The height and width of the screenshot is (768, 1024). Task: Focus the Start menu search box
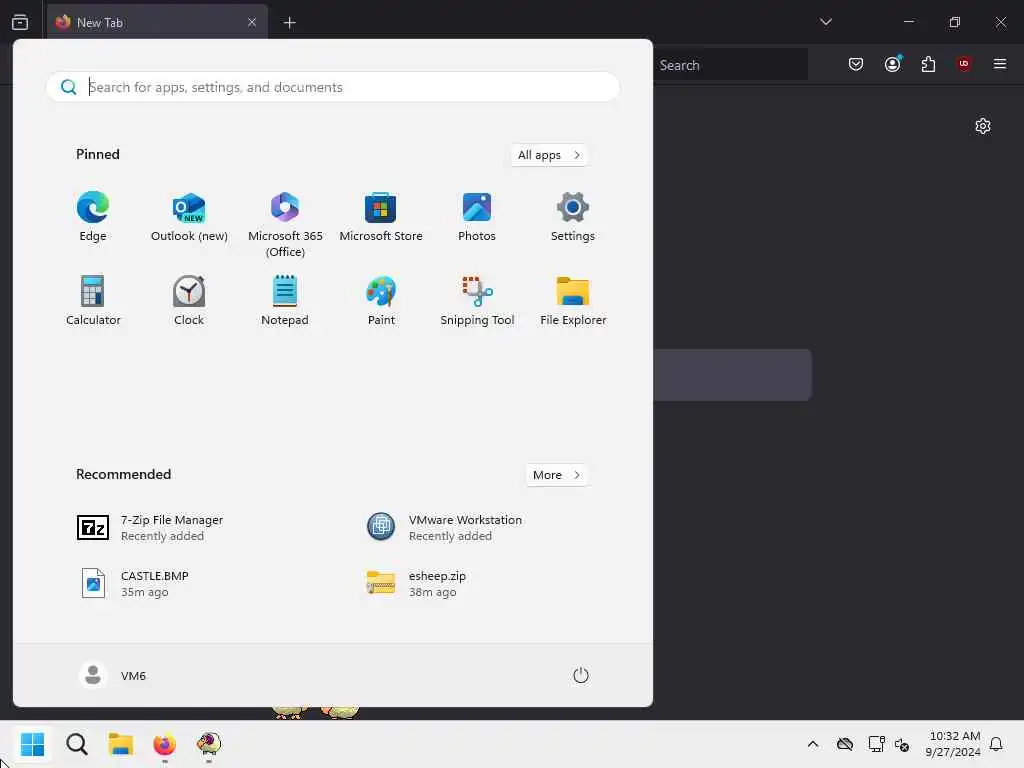(x=333, y=87)
